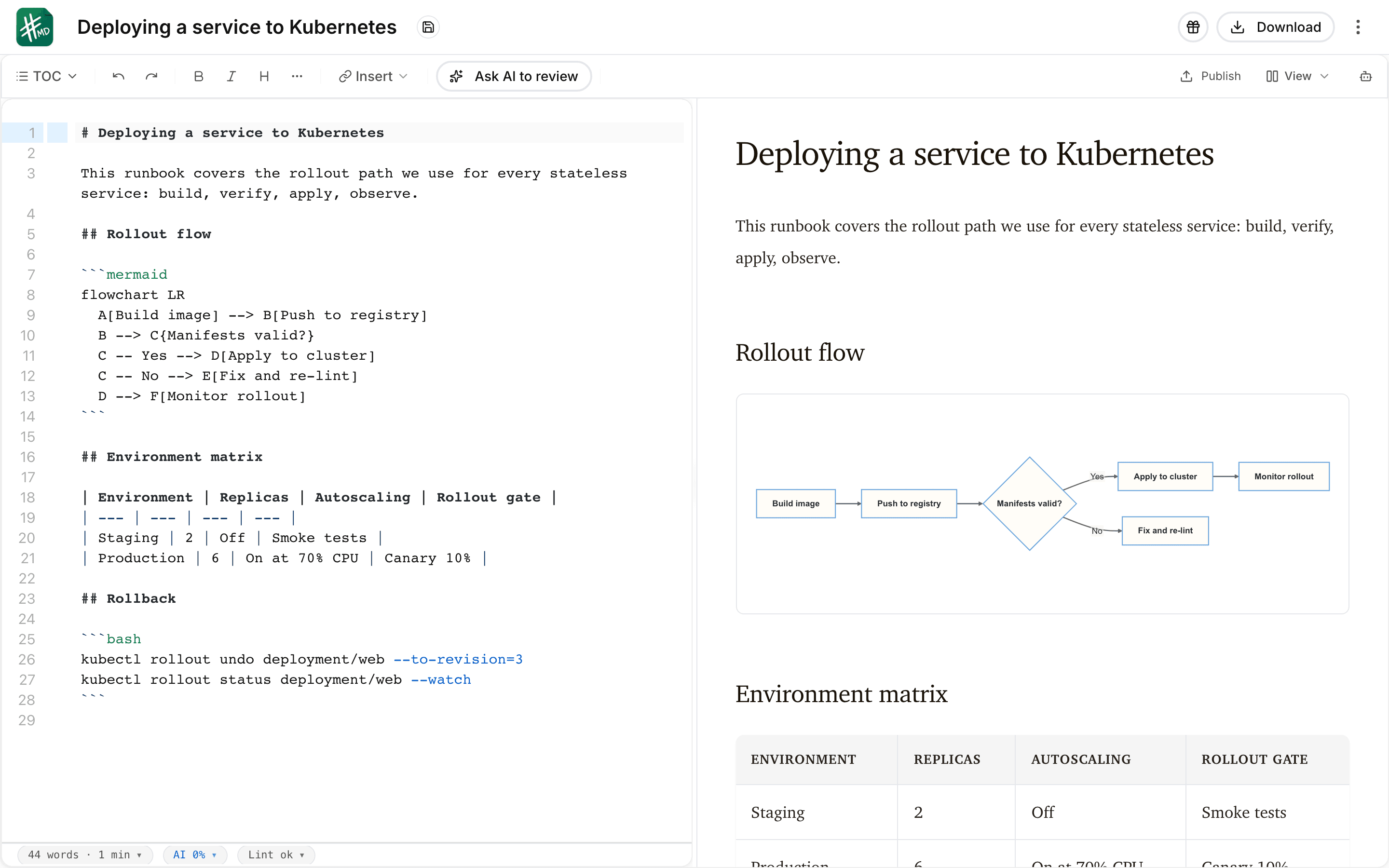
Task: Undo the last edit
Action: (x=118, y=76)
